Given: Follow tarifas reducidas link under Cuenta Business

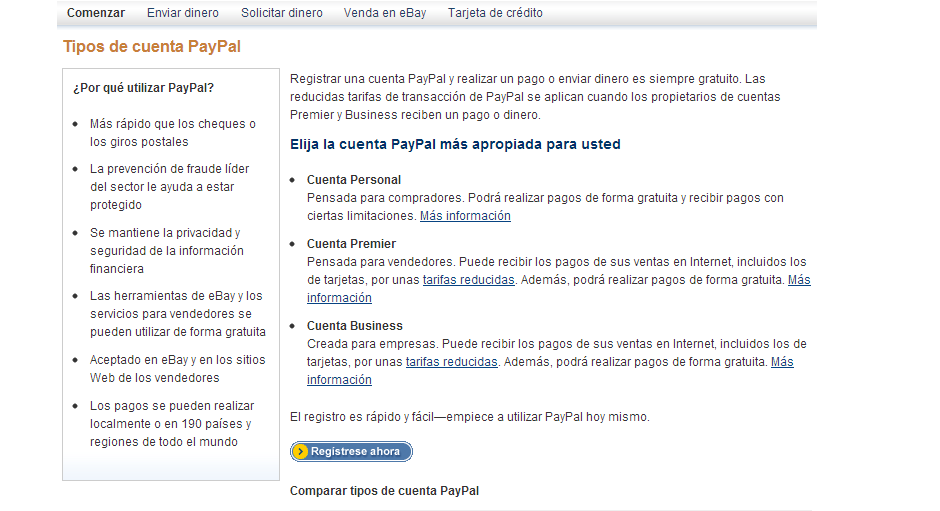Looking at the screenshot, I should click(x=452, y=362).
